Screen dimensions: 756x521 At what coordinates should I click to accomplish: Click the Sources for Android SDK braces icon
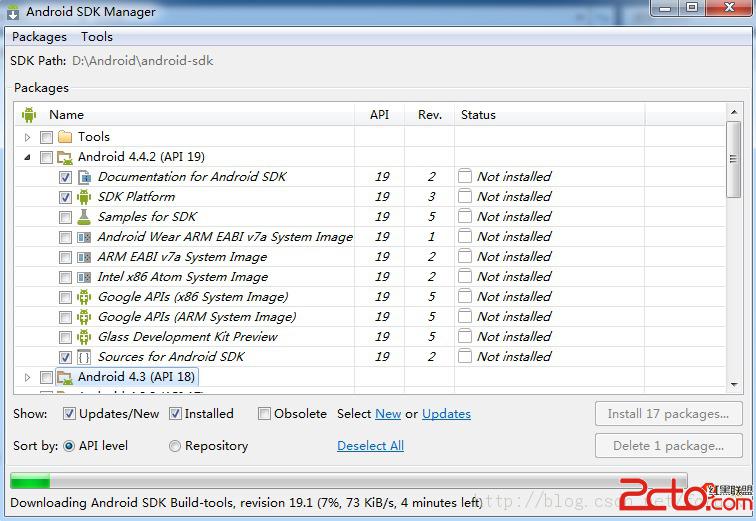(x=84, y=357)
